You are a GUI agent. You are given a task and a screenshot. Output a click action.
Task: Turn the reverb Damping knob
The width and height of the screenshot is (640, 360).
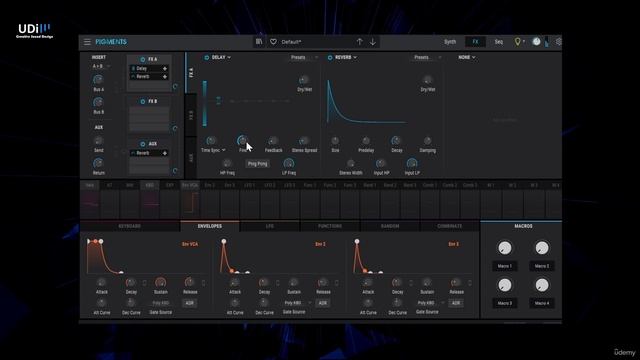pyautogui.click(x=427, y=141)
